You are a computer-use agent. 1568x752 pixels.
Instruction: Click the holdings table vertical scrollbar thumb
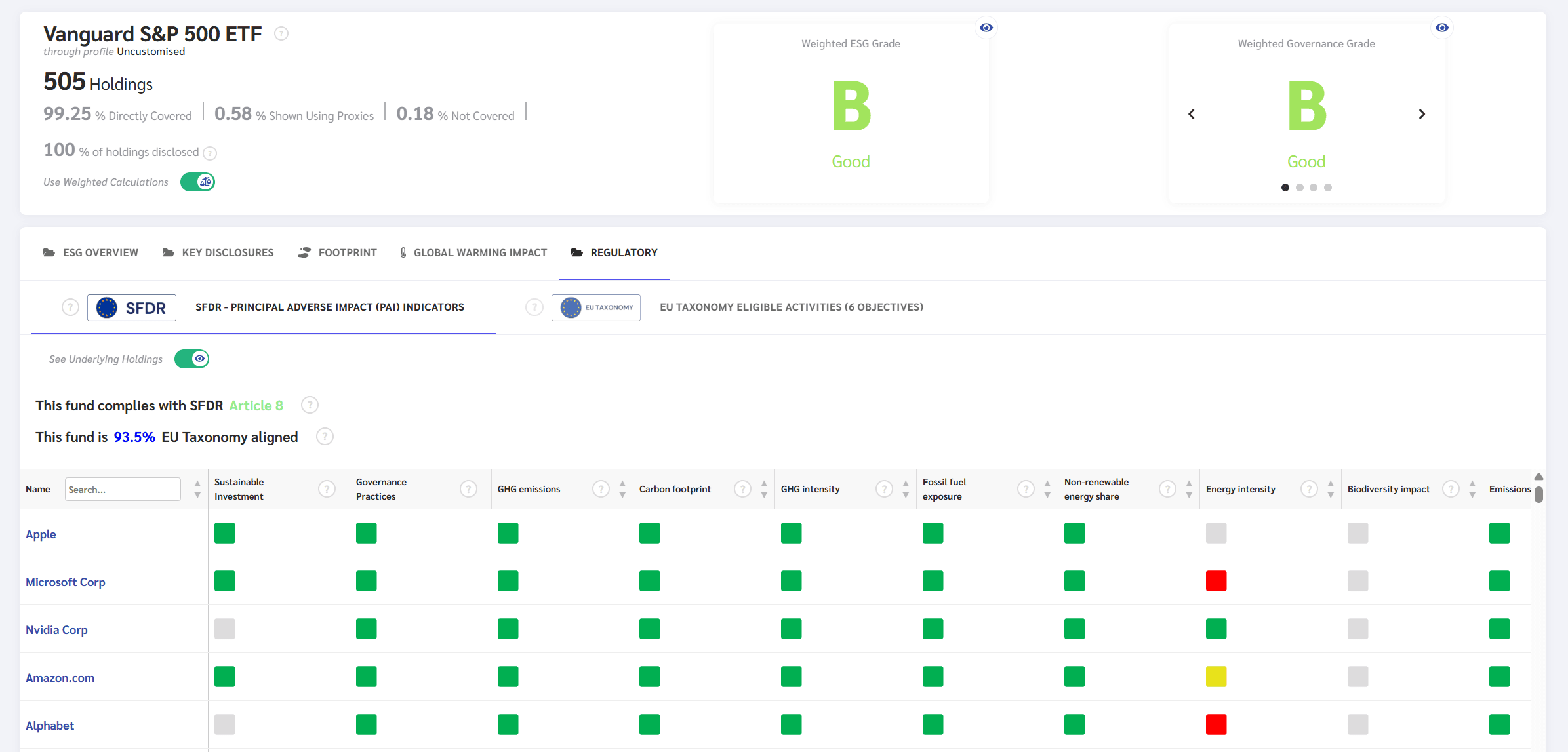click(1538, 494)
